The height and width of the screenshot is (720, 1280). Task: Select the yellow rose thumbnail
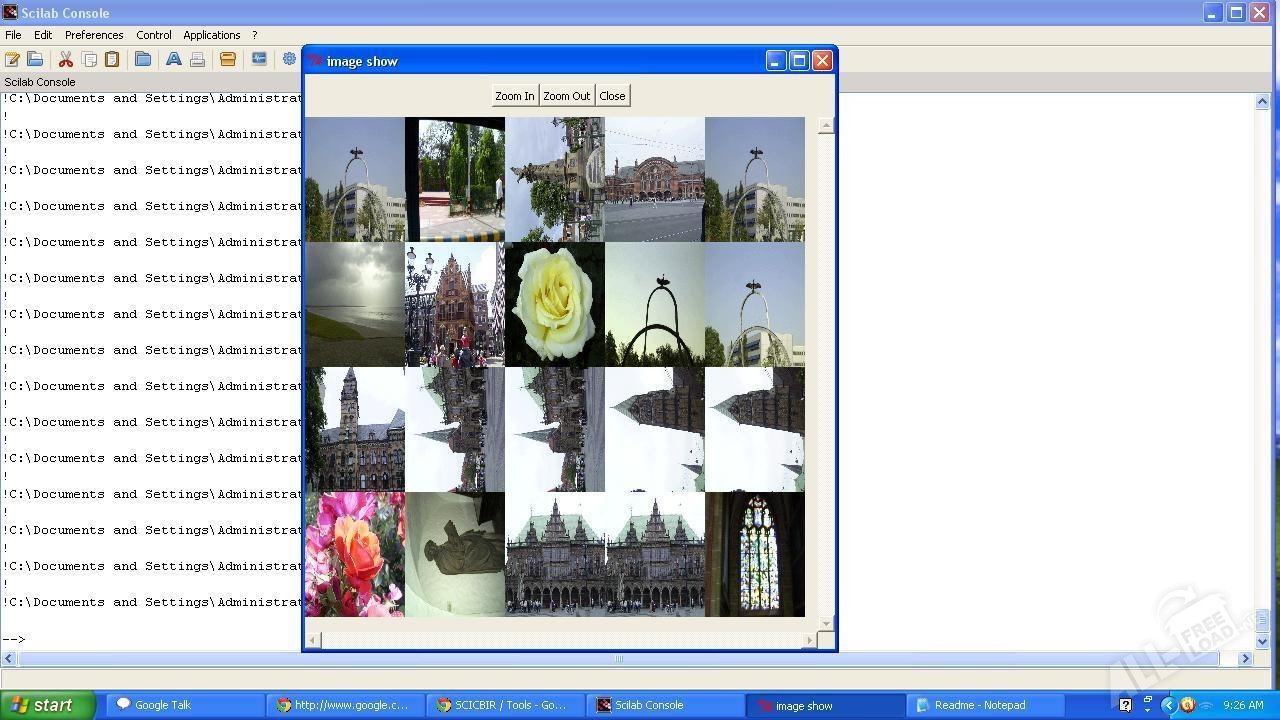554,304
